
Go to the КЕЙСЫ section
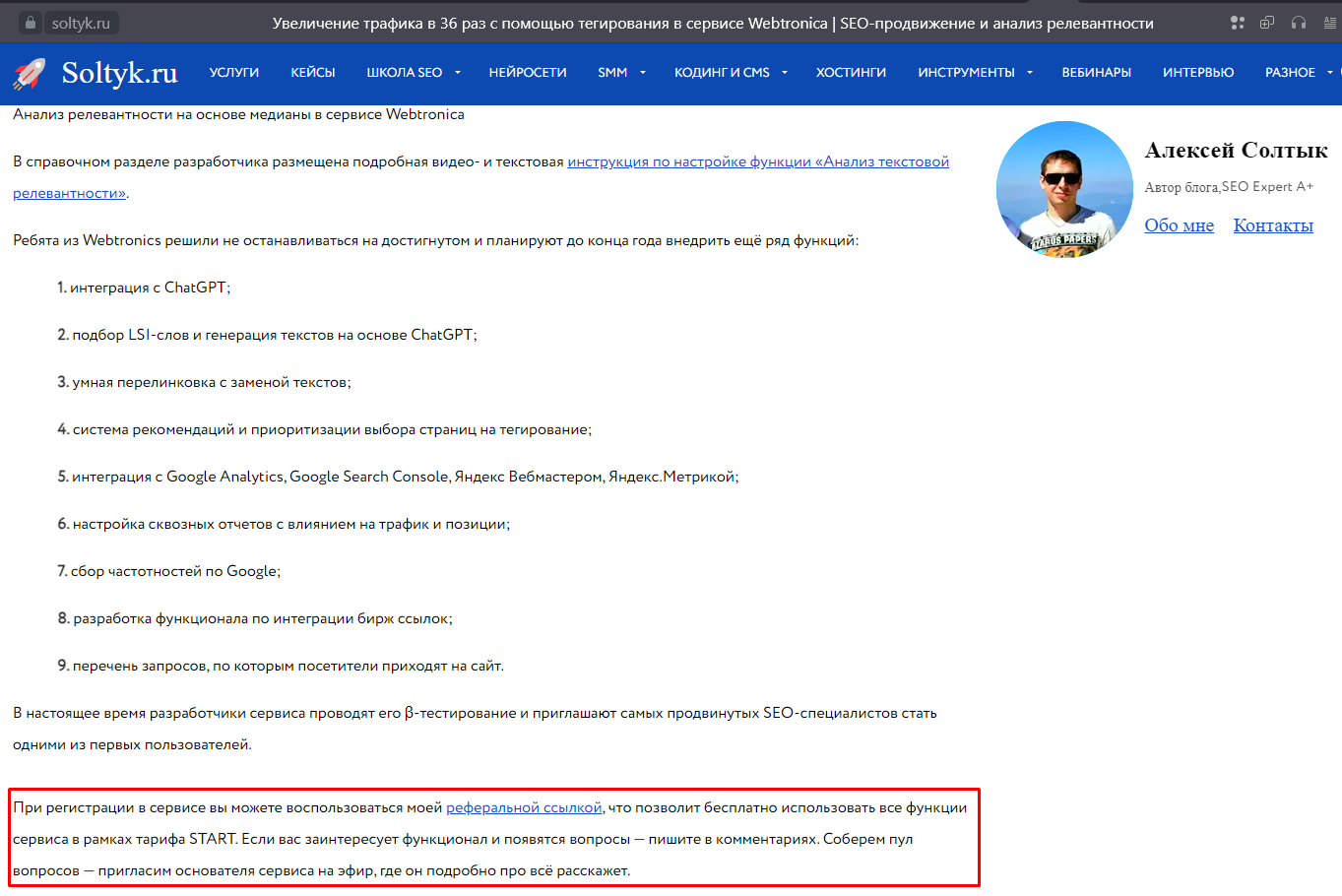[313, 73]
